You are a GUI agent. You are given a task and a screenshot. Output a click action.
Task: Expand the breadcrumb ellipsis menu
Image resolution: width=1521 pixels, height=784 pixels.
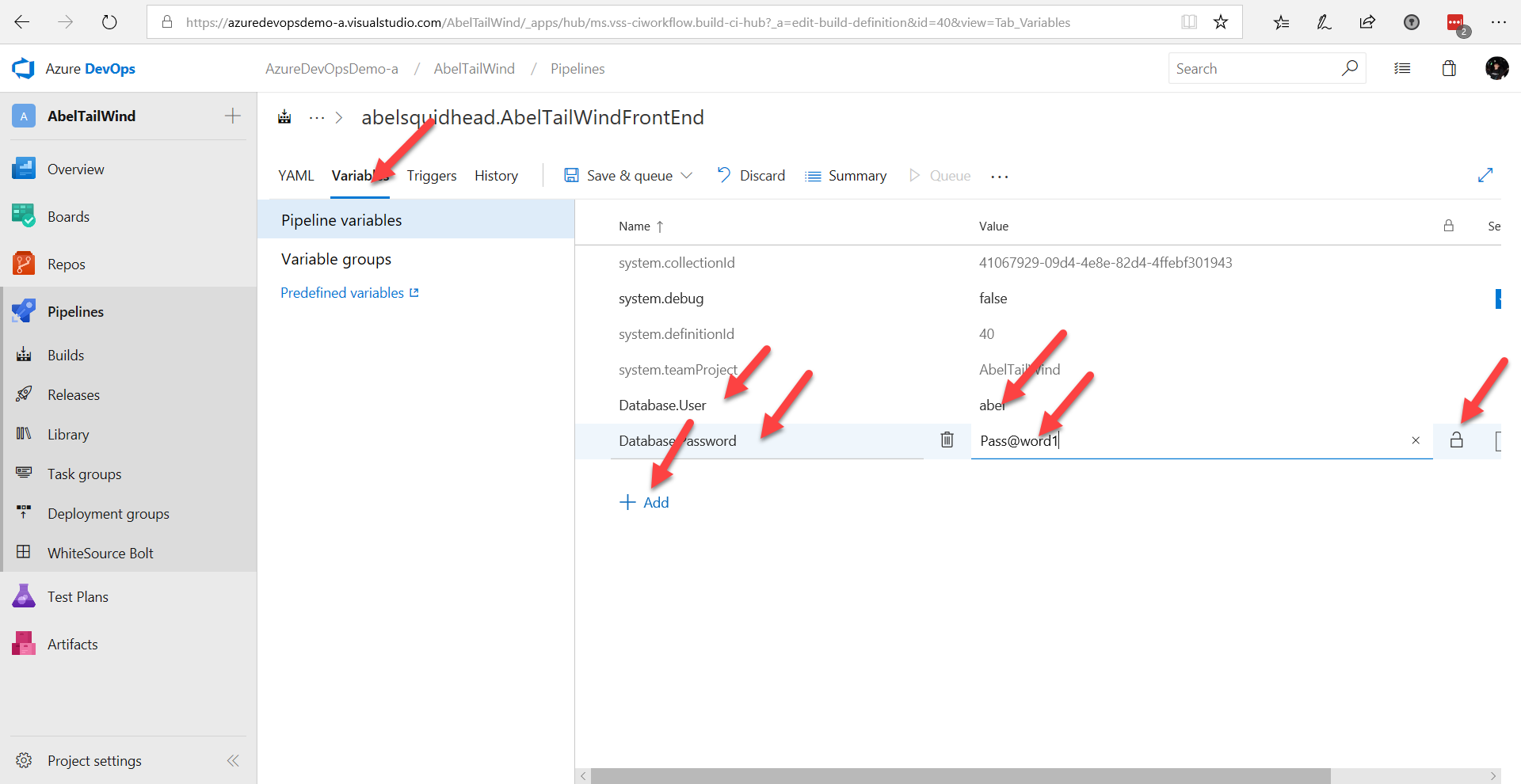316,117
